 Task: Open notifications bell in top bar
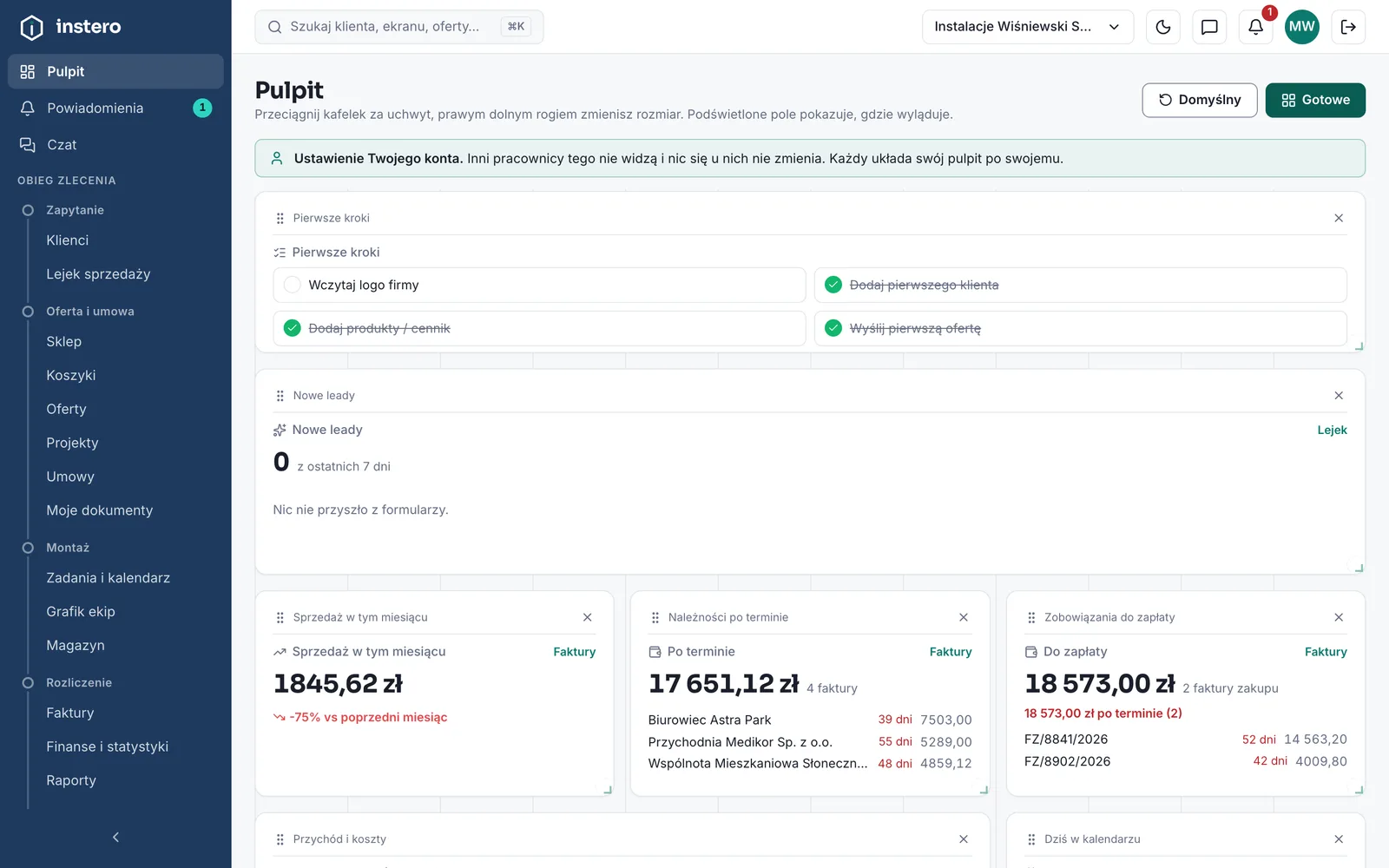click(1255, 27)
